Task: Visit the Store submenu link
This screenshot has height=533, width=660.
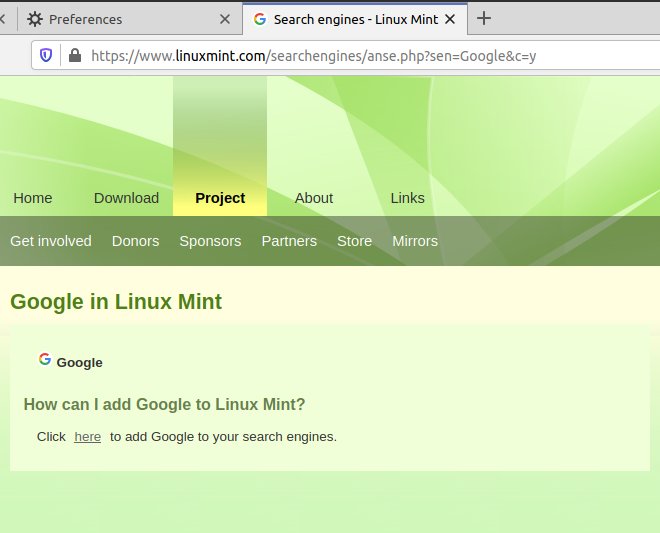Action: pos(354,241)
